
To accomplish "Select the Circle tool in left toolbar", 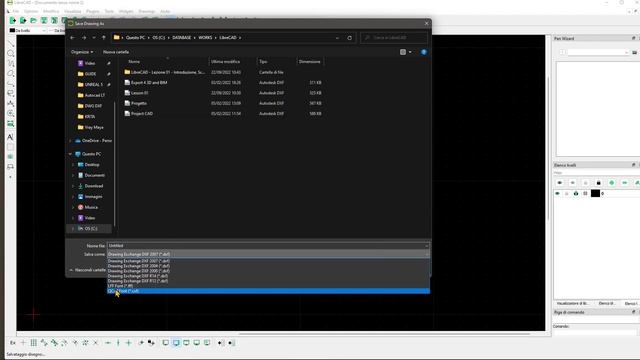I will click(11, 53).
